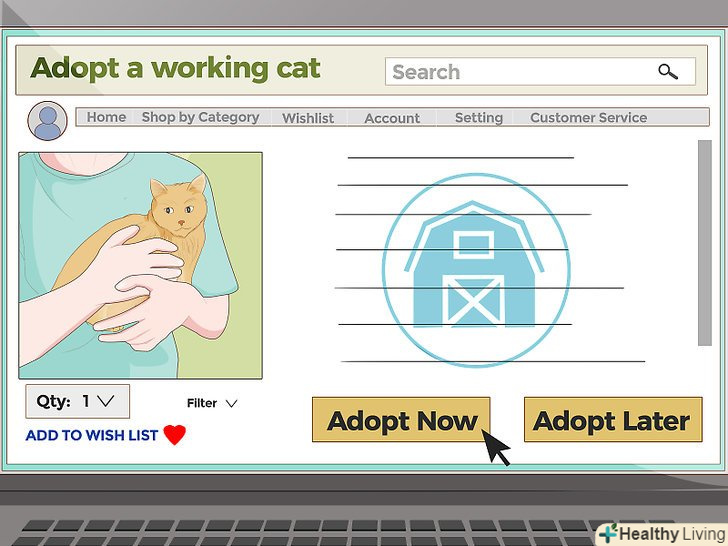Expand the Qty quantity dropdown
Image resolution: width=728 pixels, height=546 pixels.
tap(78, 401)
